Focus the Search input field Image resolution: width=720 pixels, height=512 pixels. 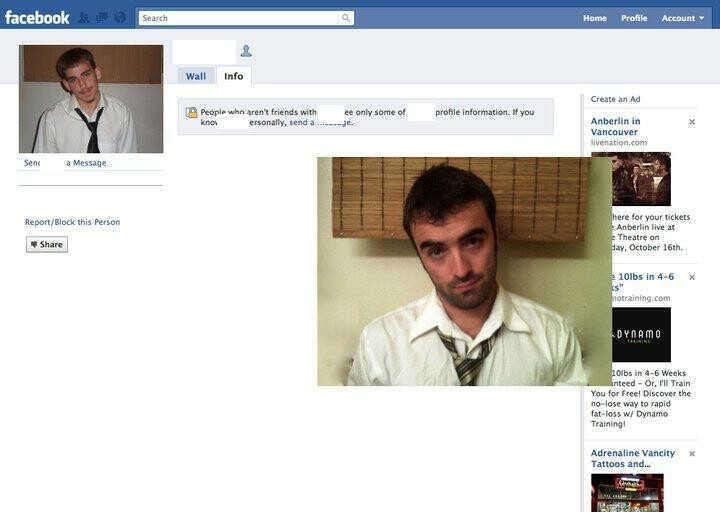tap(238, 18)
